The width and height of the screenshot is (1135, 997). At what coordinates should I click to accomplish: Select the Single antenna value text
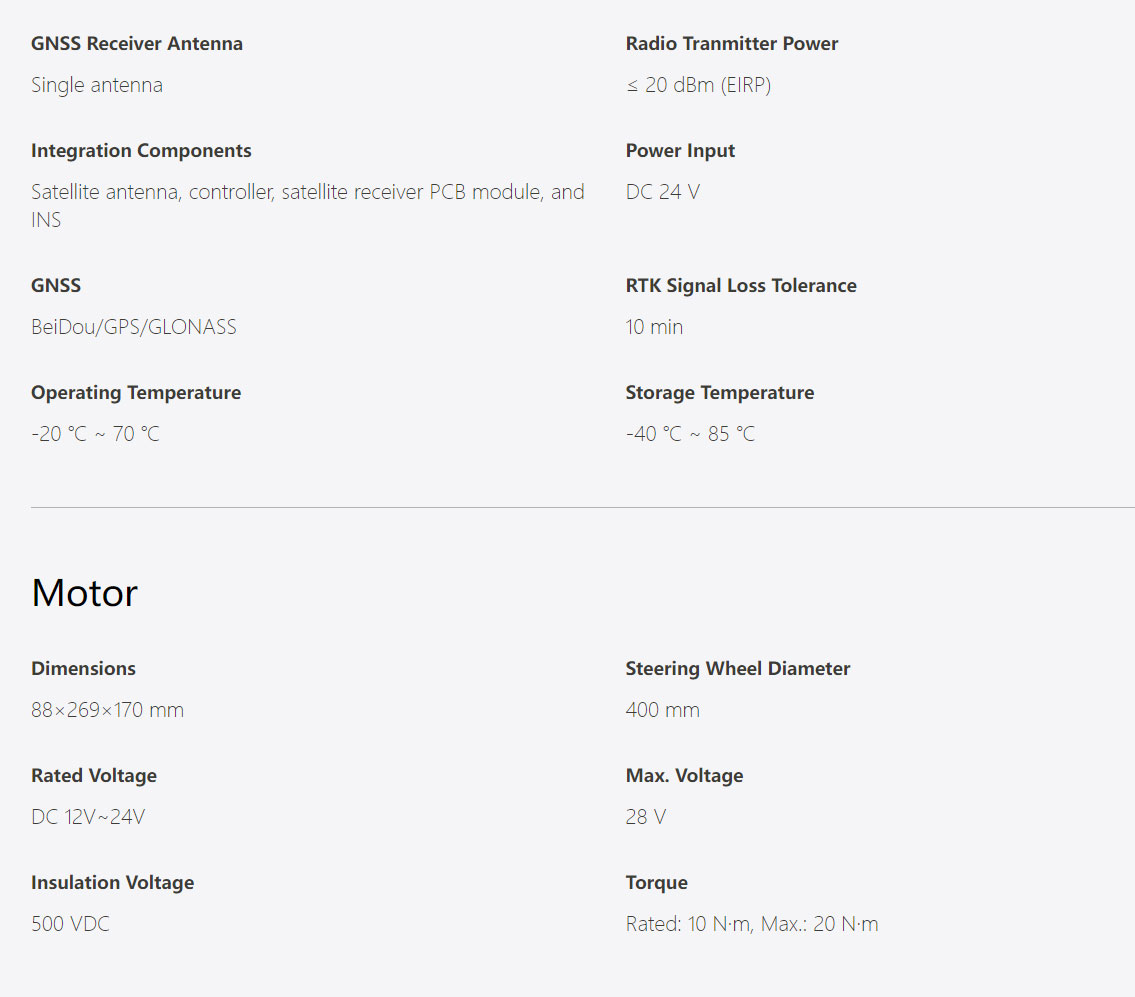[97, 85]
